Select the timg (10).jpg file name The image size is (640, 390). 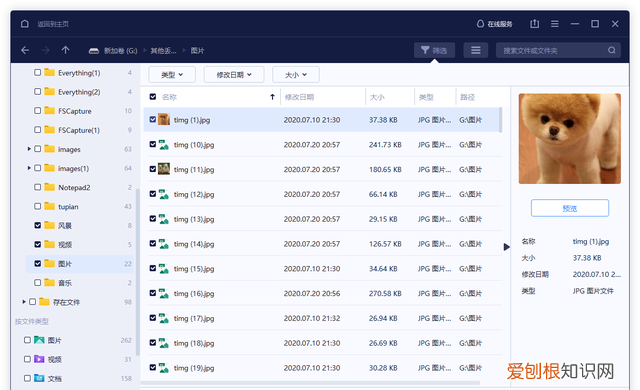[x=194, y=145]
